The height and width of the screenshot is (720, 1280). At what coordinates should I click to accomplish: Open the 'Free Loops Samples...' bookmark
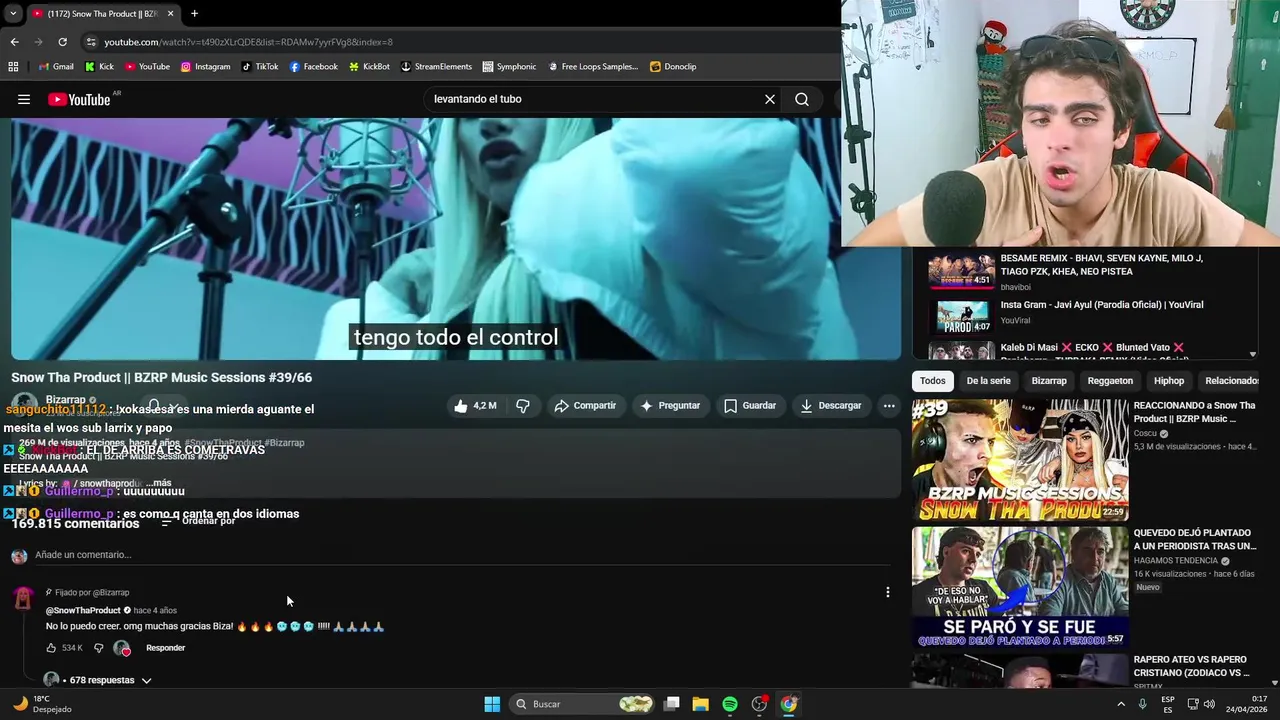592,67
